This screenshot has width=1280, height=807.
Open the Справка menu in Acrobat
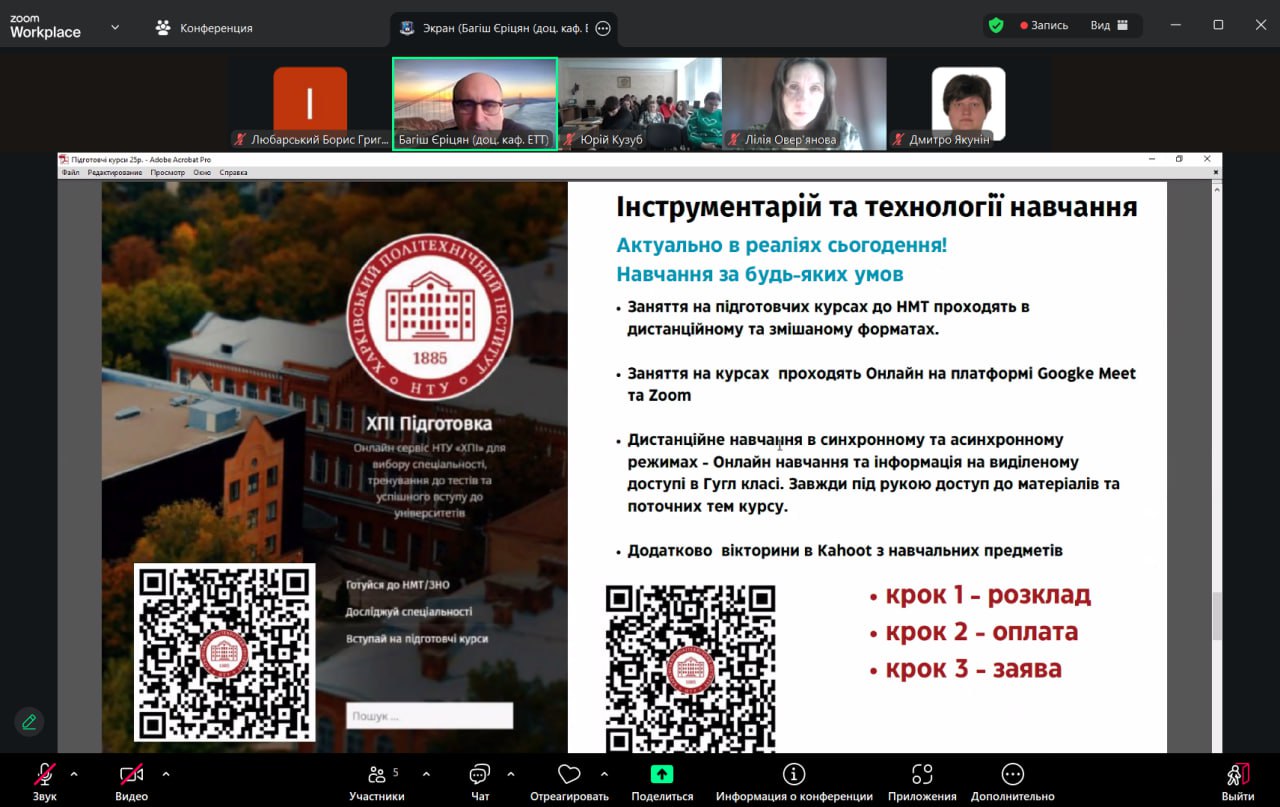click(233, 172)
